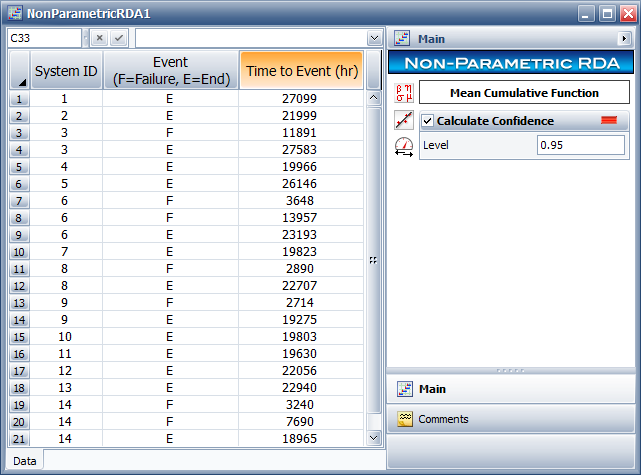
Task: Click the cancel X icon by cell reference
Action: (x=99, y=38)
